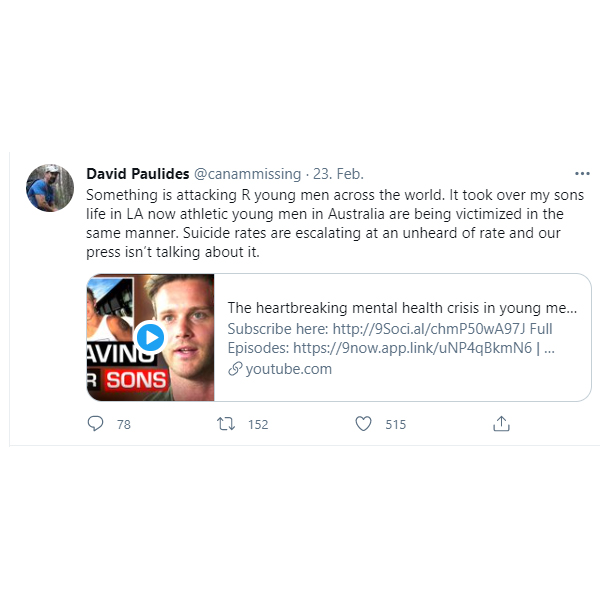Open the share upload icon

(501, 424)
